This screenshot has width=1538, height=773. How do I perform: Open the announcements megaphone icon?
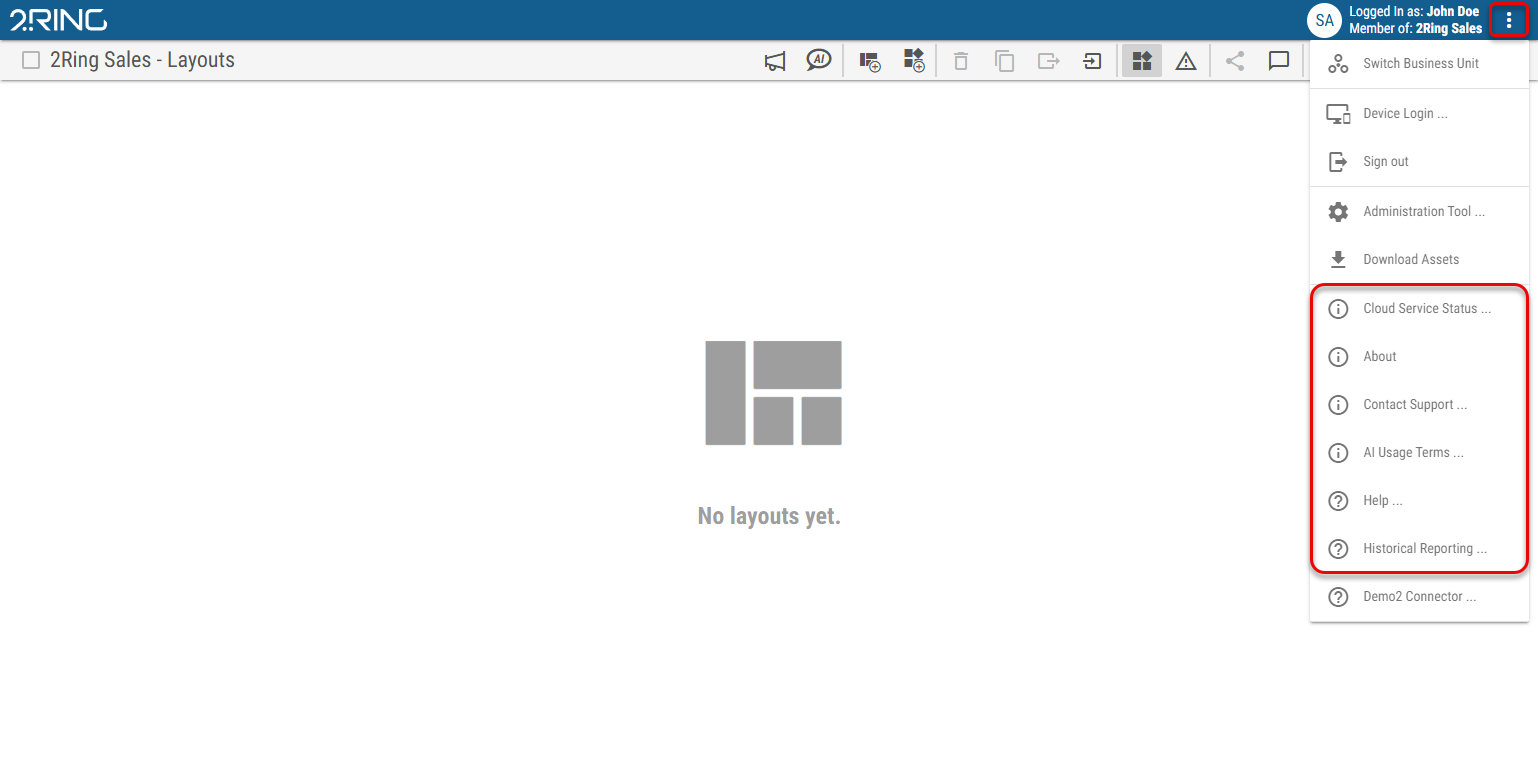point(774,60)
